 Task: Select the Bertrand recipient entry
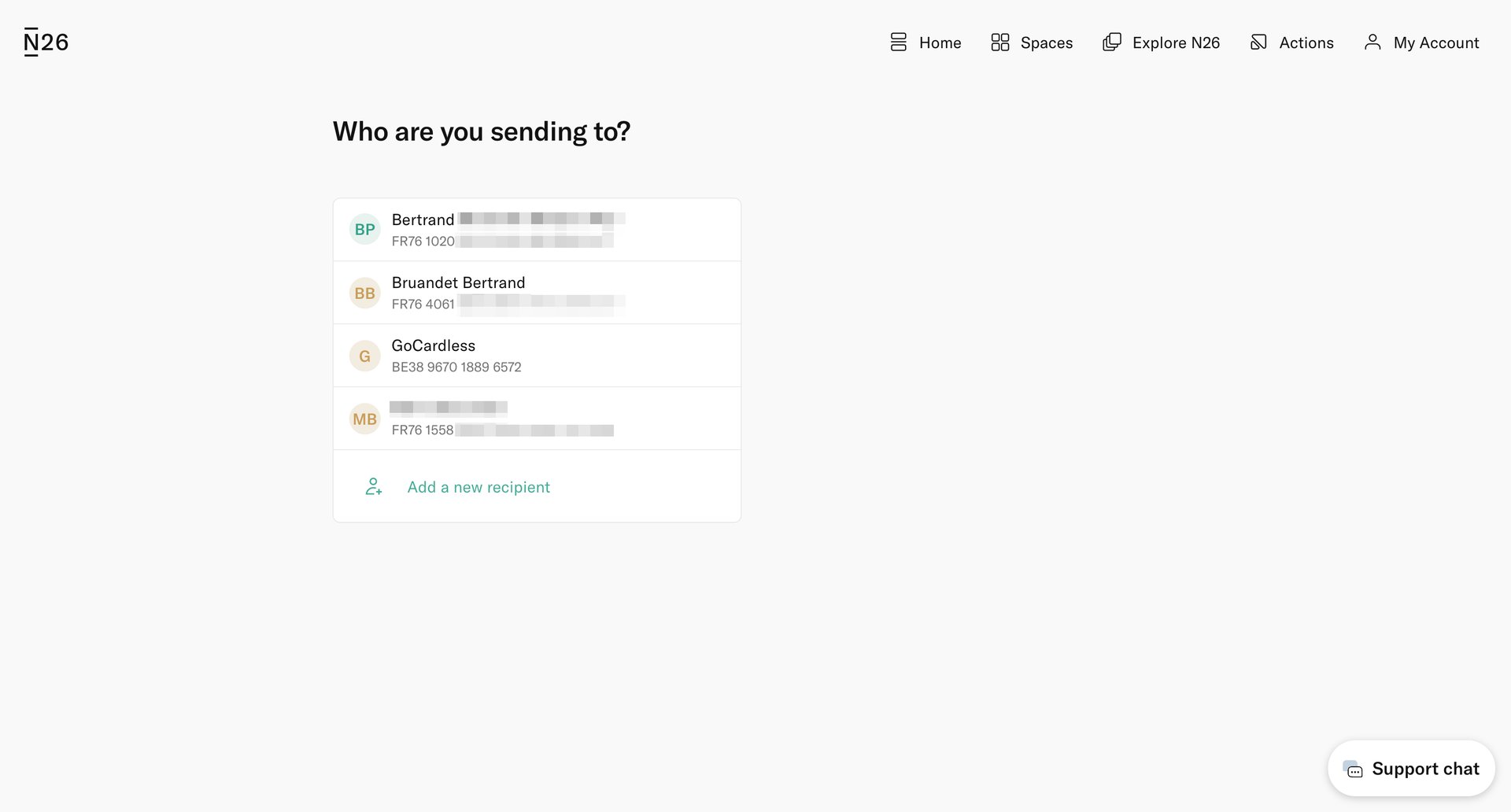coord(536,229)
